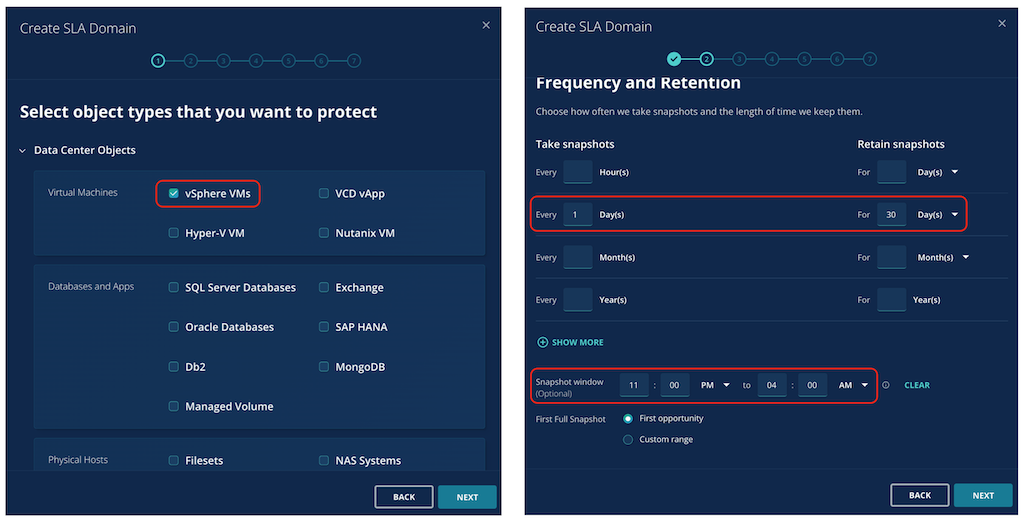This screenshot has width=1024, height=523.
Task: Open the PM dropdown for window start
Action: click(x=715, y=385)
